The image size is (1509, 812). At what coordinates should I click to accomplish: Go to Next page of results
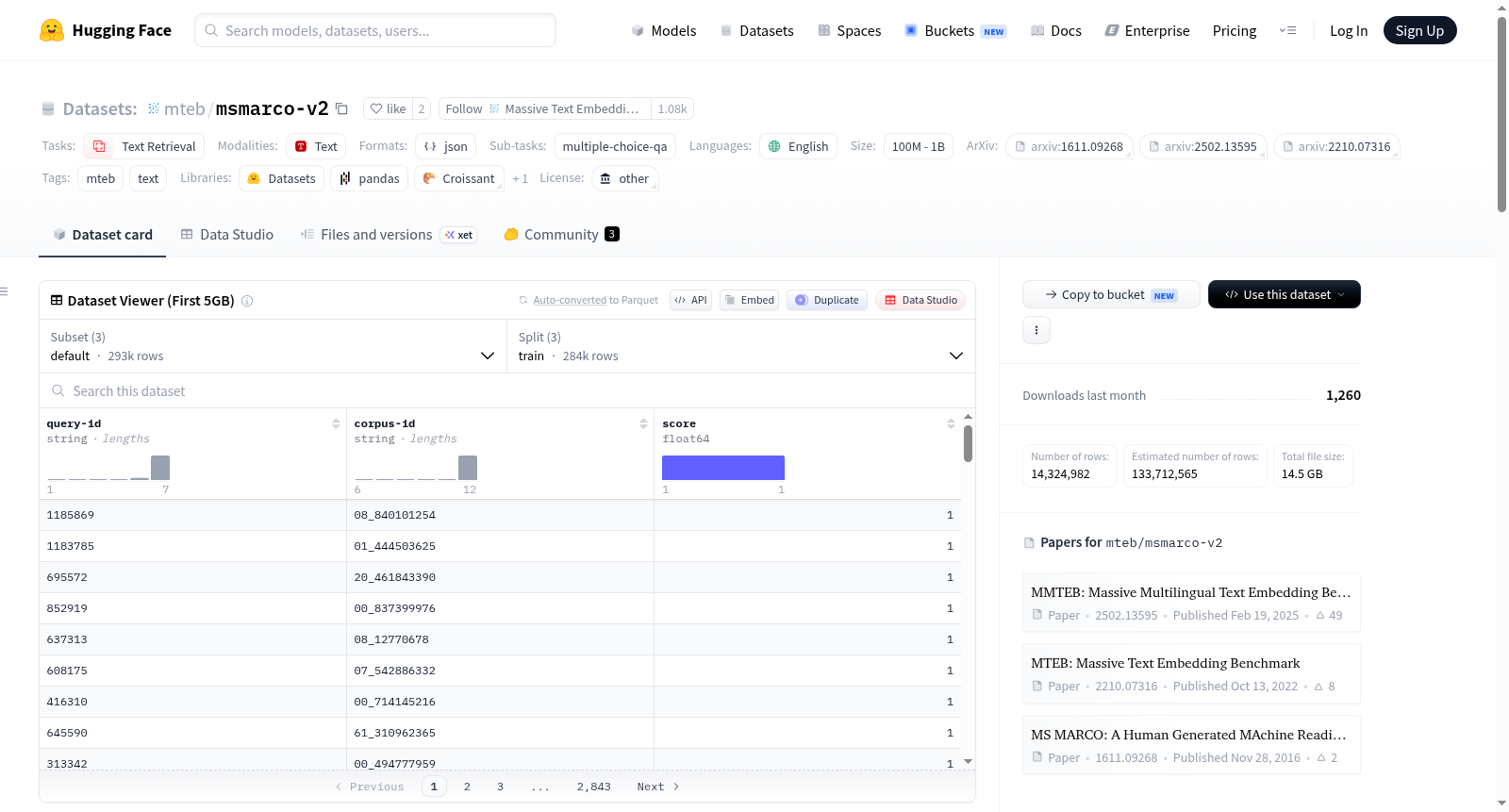[657, 787]
